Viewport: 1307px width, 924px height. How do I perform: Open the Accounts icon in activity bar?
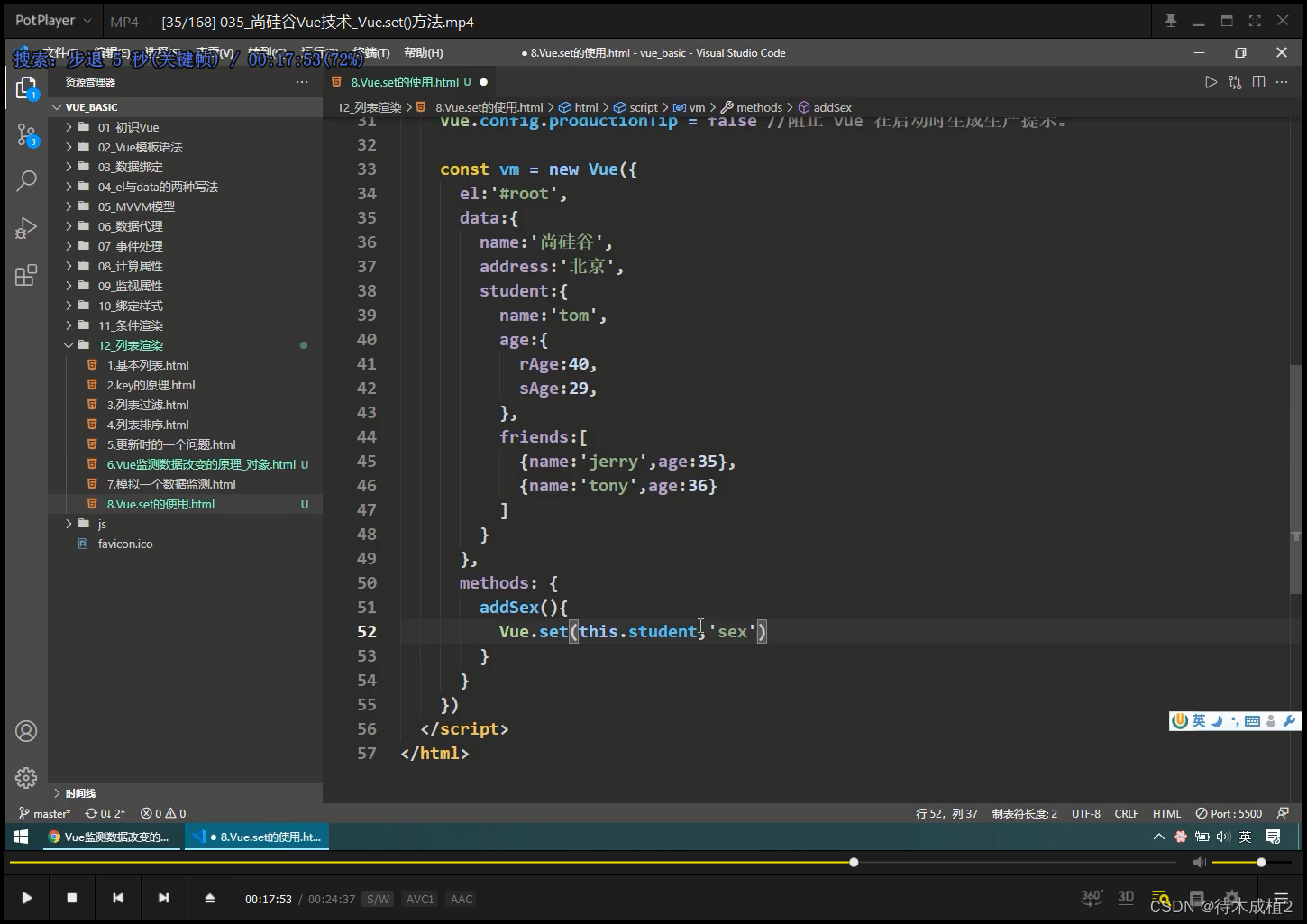point(26,731)
